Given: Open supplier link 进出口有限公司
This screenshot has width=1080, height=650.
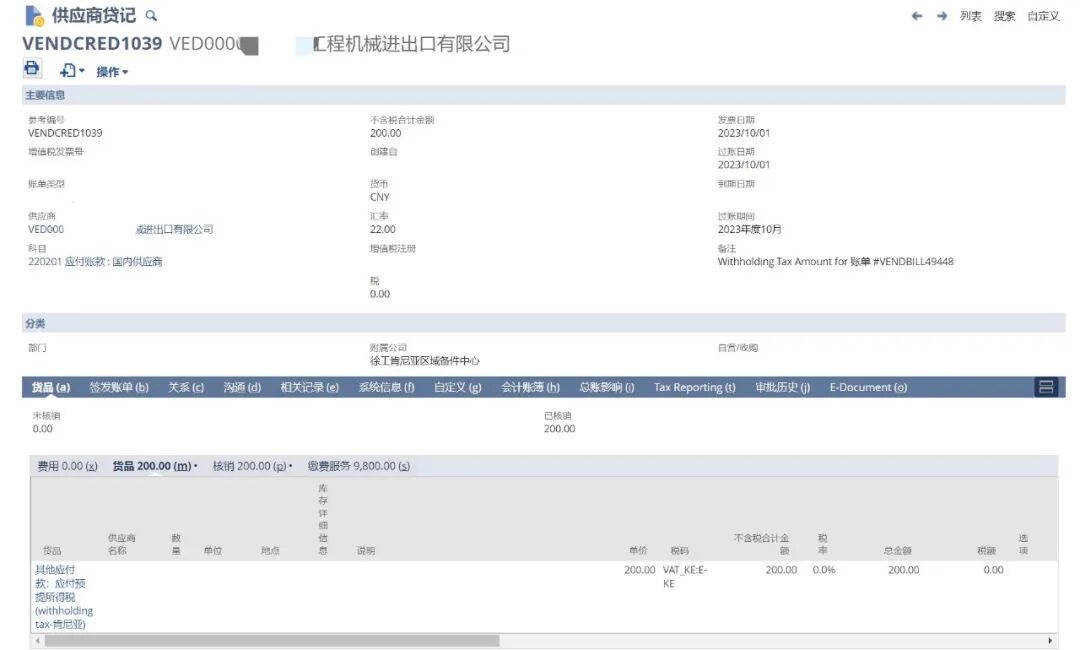Looking at the screenshot, I should pyautogui.click(x=174, y=229).
